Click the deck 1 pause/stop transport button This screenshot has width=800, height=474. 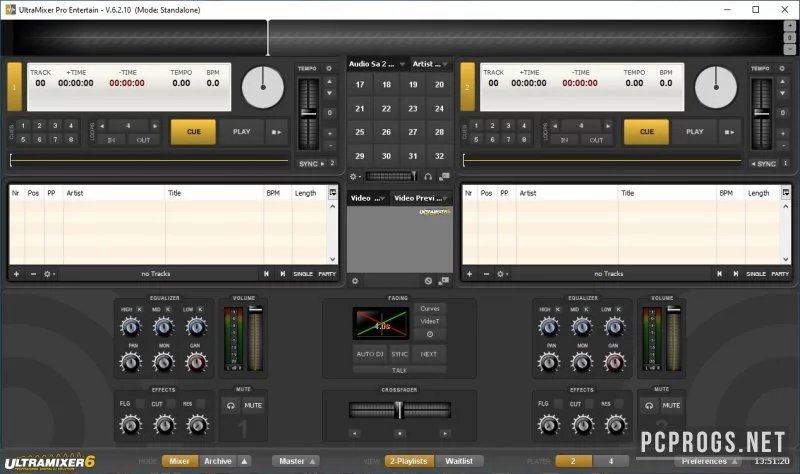point(277,132)
